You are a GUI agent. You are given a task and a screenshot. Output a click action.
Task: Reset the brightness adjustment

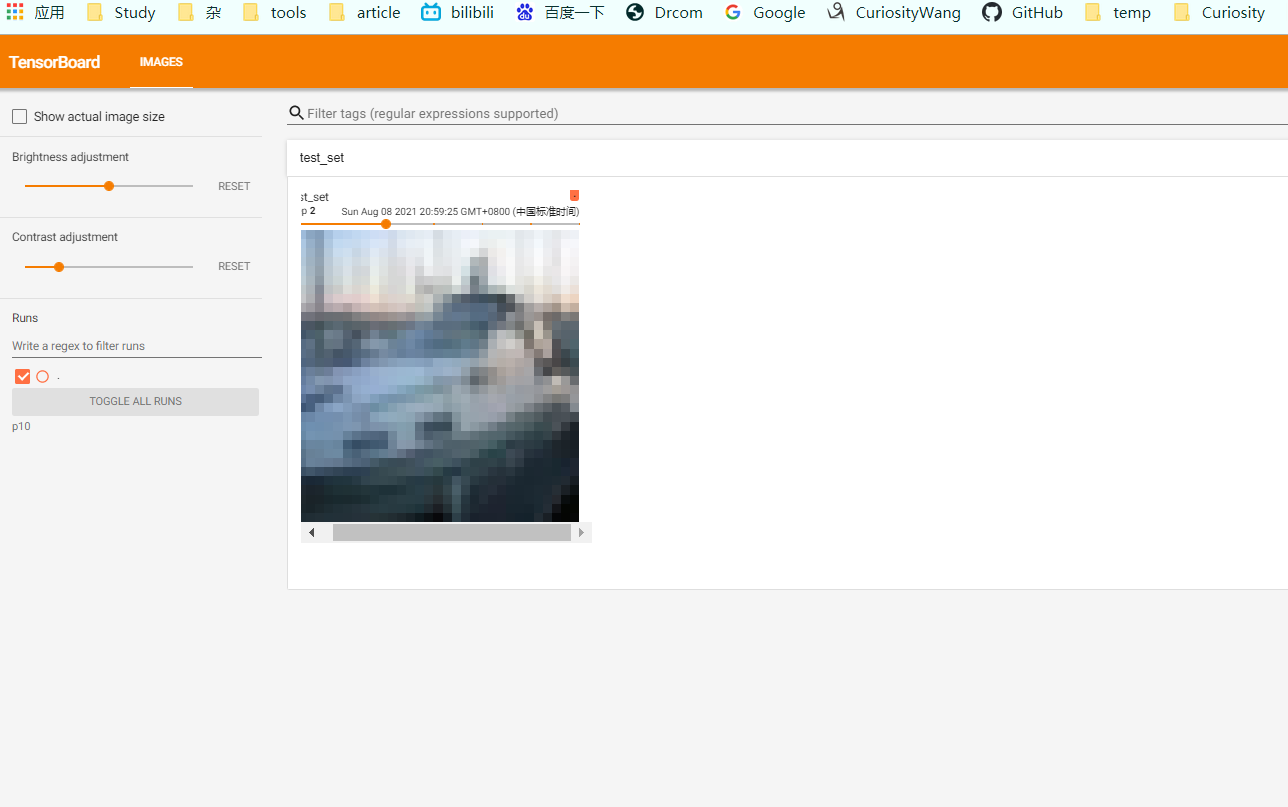coord(233,186)
